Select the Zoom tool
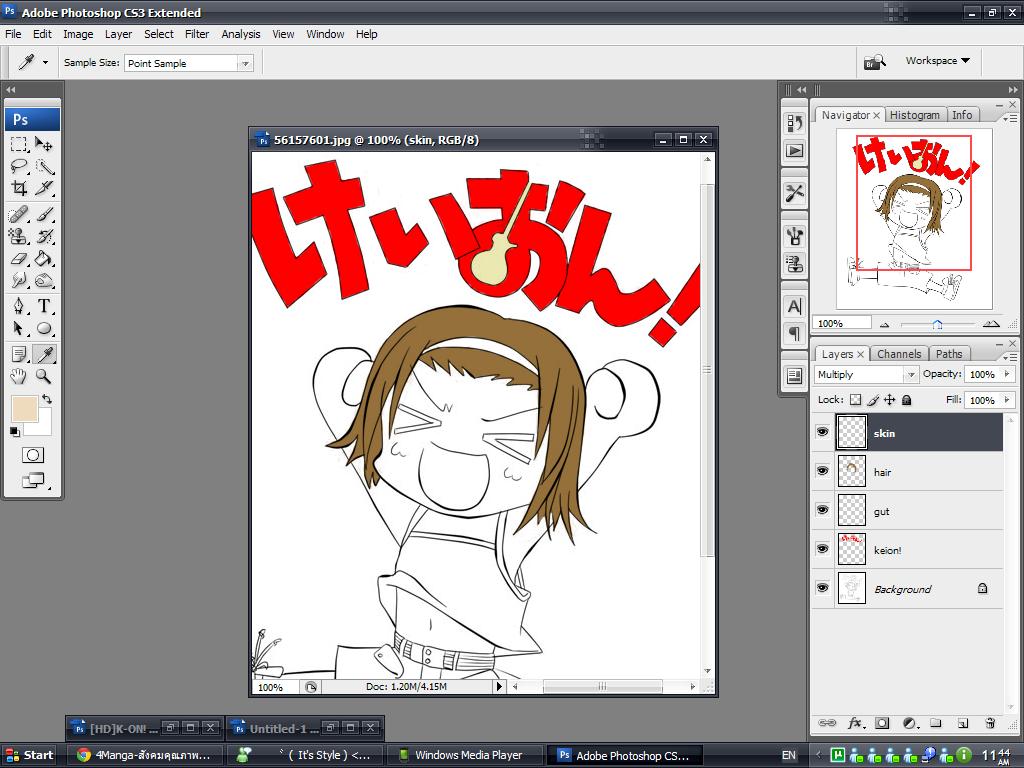This screenshot has height=768, width=1024. [44, 376]
